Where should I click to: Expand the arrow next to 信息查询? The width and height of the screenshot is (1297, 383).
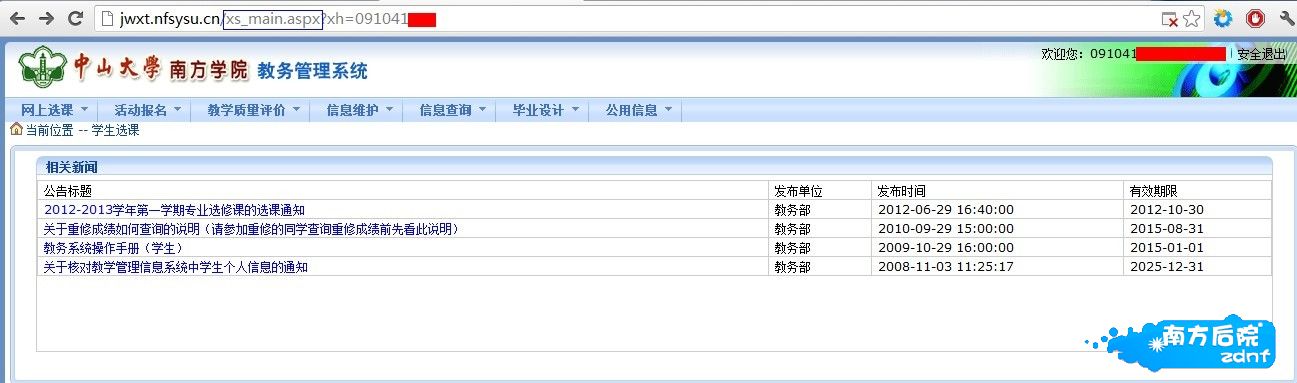click(x=482, y=110)
